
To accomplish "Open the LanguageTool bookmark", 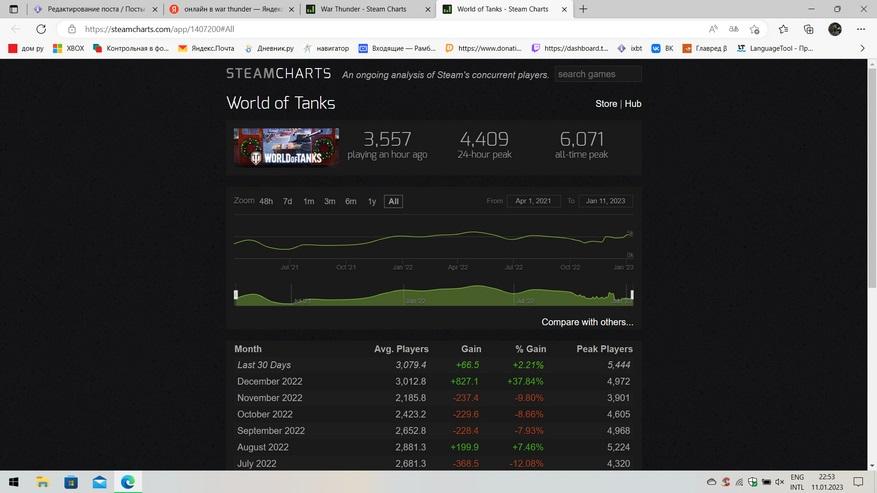I will (775, 49).
